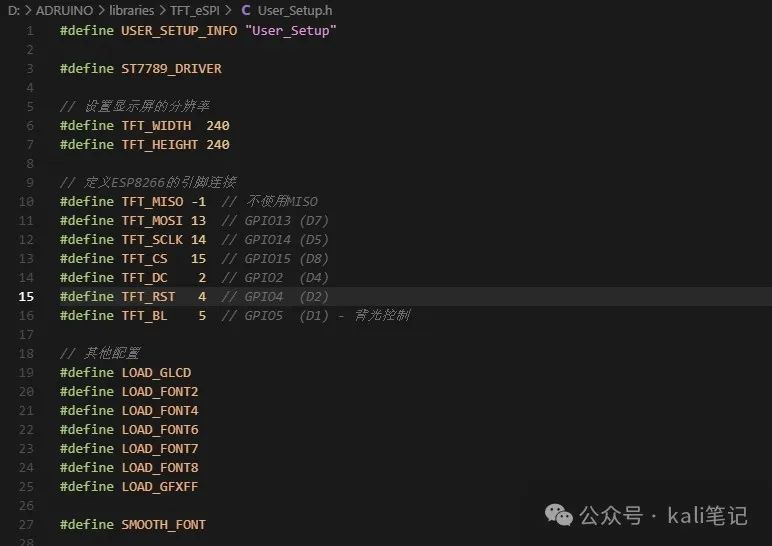Click the C file icon in breadcrumb

tap(246, 10)
